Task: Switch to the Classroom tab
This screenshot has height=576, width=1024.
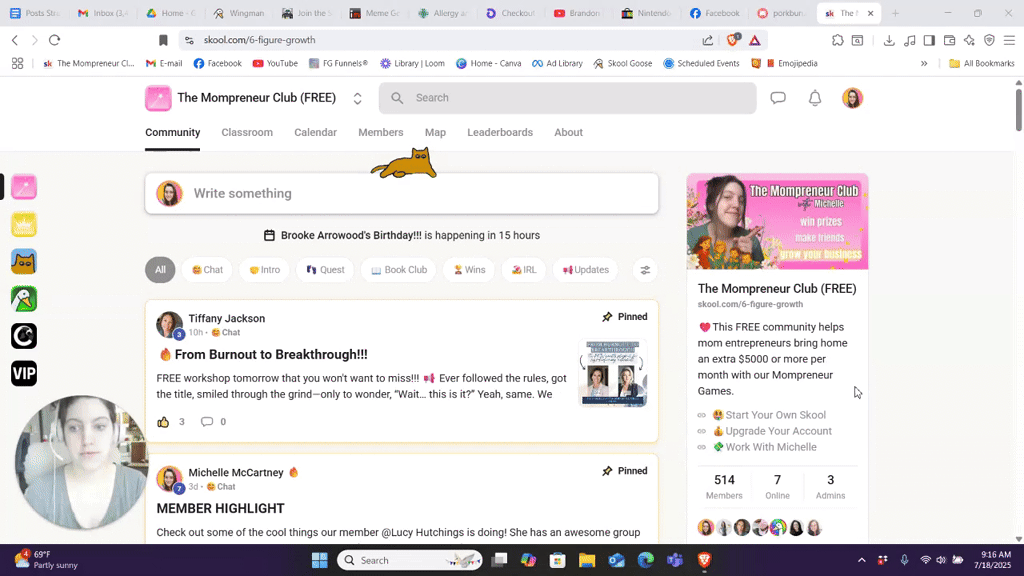Action: (247, 133)
